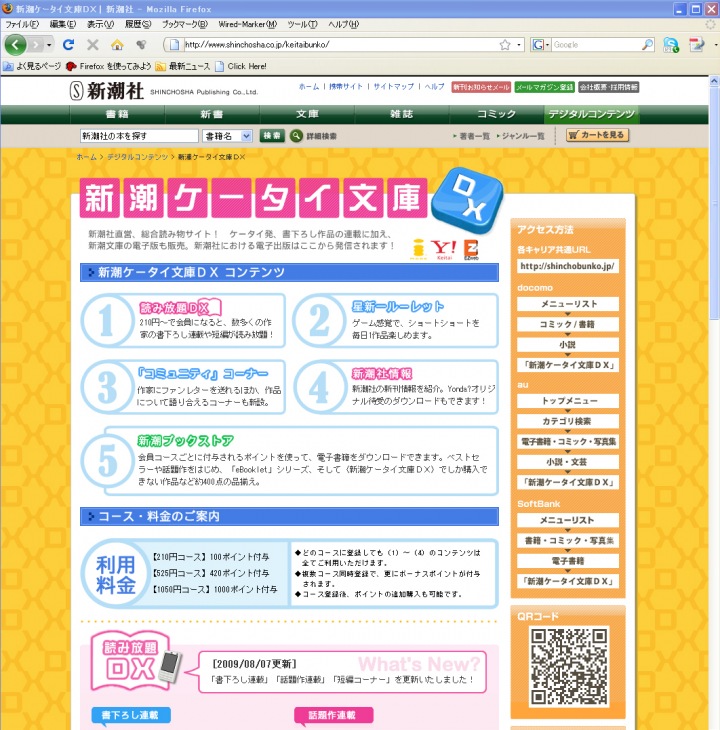Click the 星新一ルーレット content heading
Image resolution: width=720 pixels, height=730 pixels.
398,307
